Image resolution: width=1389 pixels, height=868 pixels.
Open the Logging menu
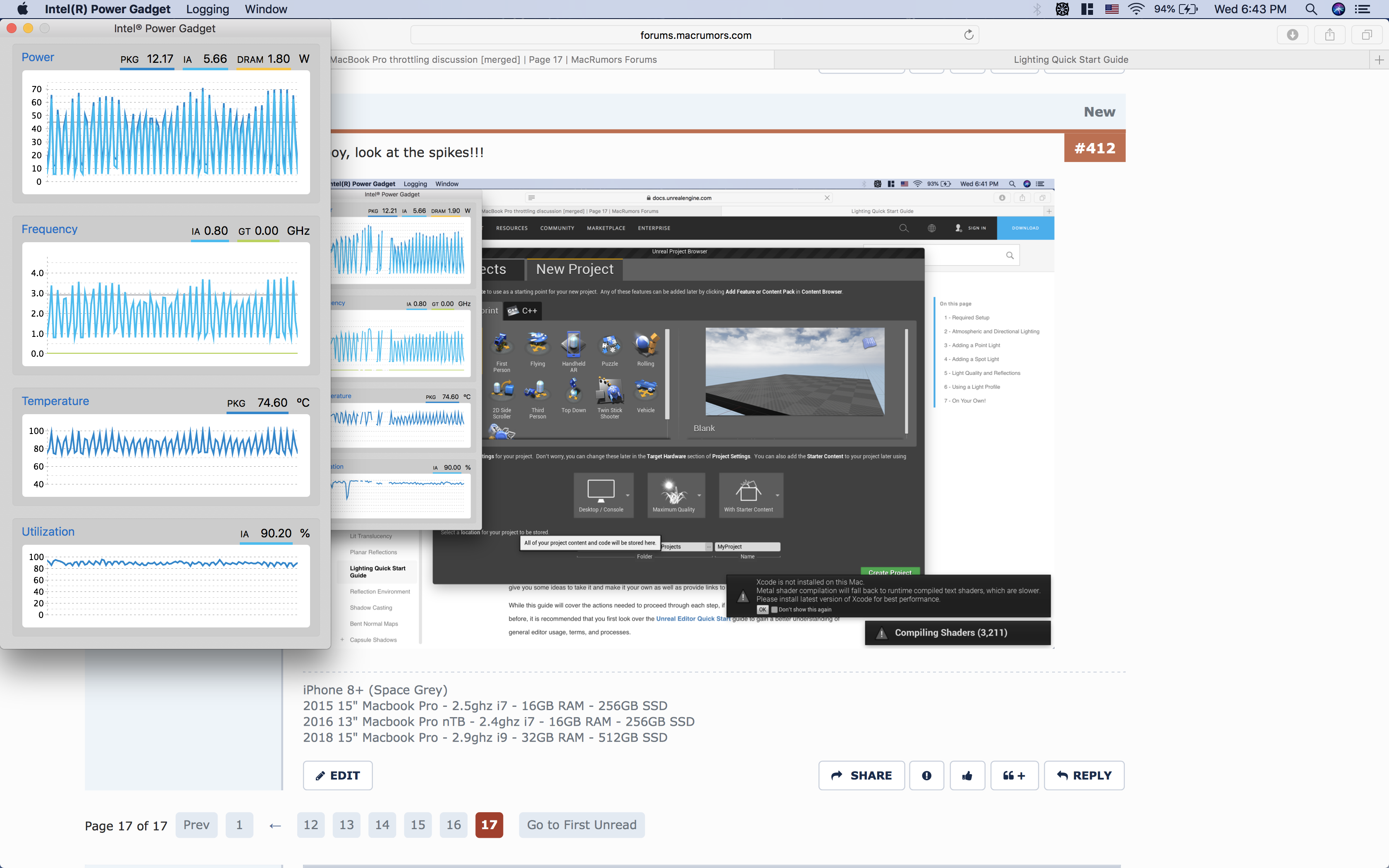pyautogui.click(x=207, y=9)
